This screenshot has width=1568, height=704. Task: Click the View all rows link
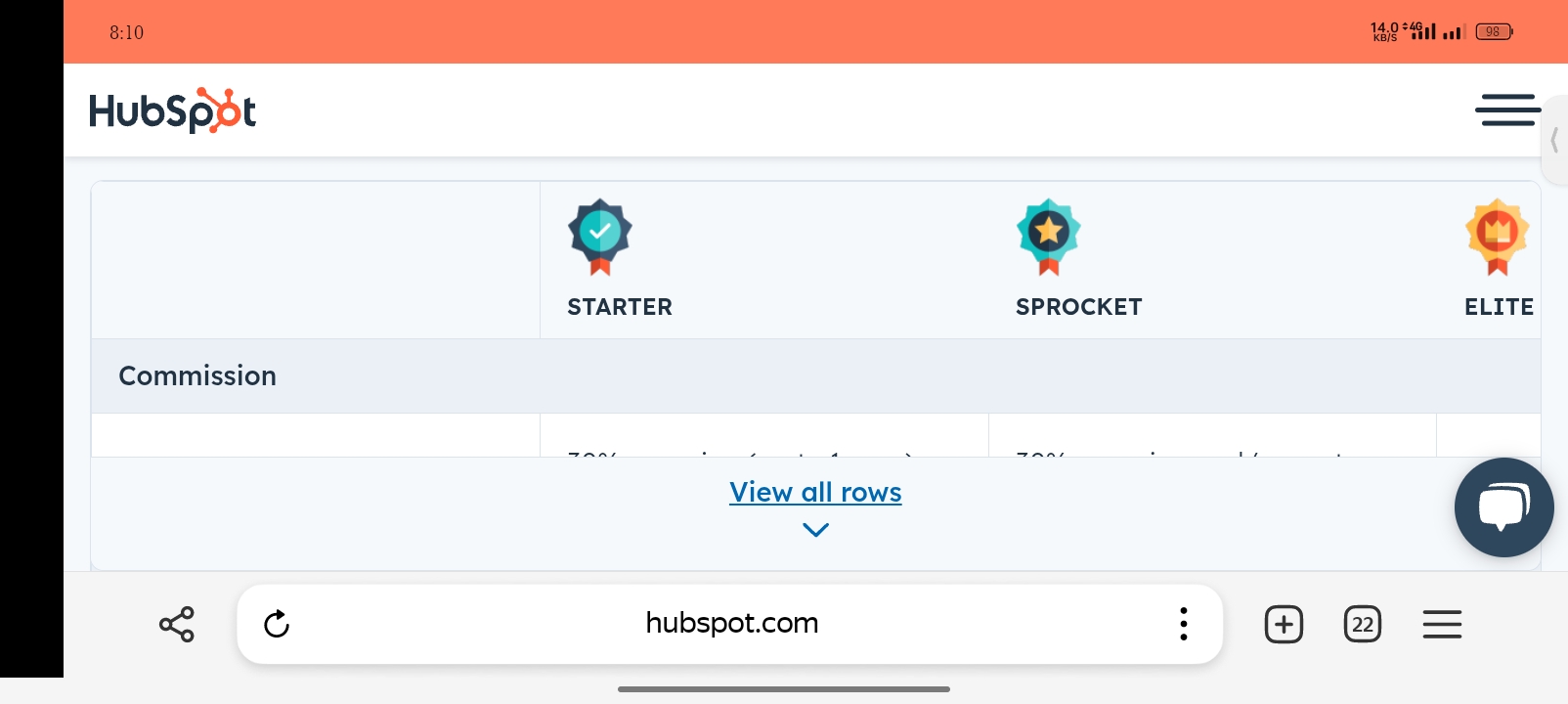pos(815,492)
